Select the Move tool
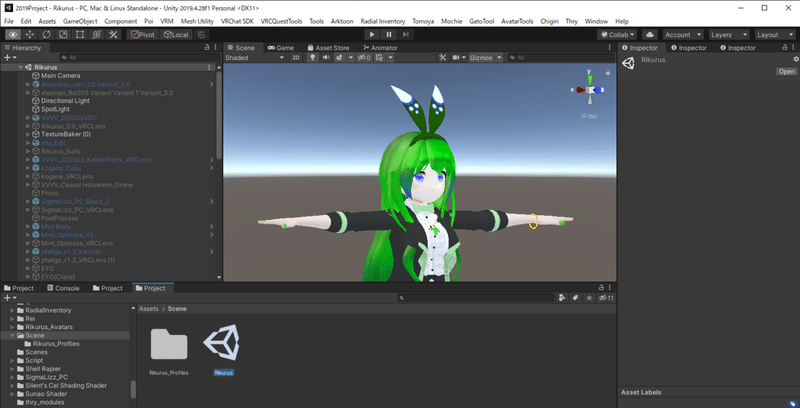Screen dimensions: 800x408 [x=30, y=35]
